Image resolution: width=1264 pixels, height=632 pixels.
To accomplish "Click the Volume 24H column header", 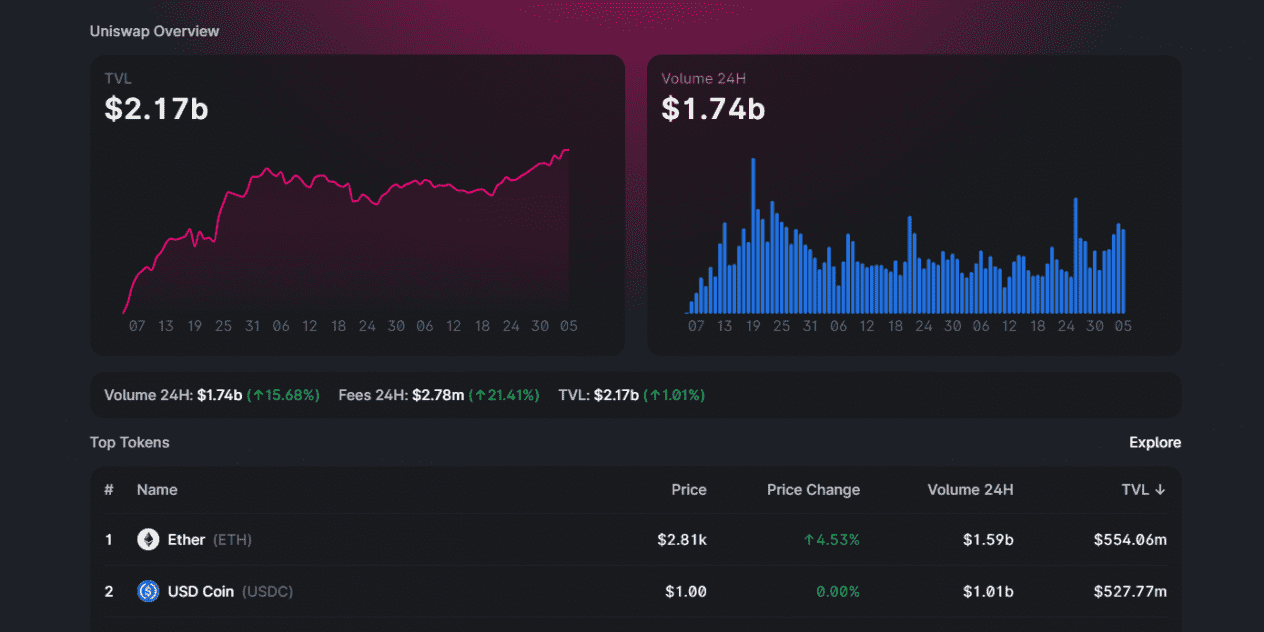I will click(970, 490).
